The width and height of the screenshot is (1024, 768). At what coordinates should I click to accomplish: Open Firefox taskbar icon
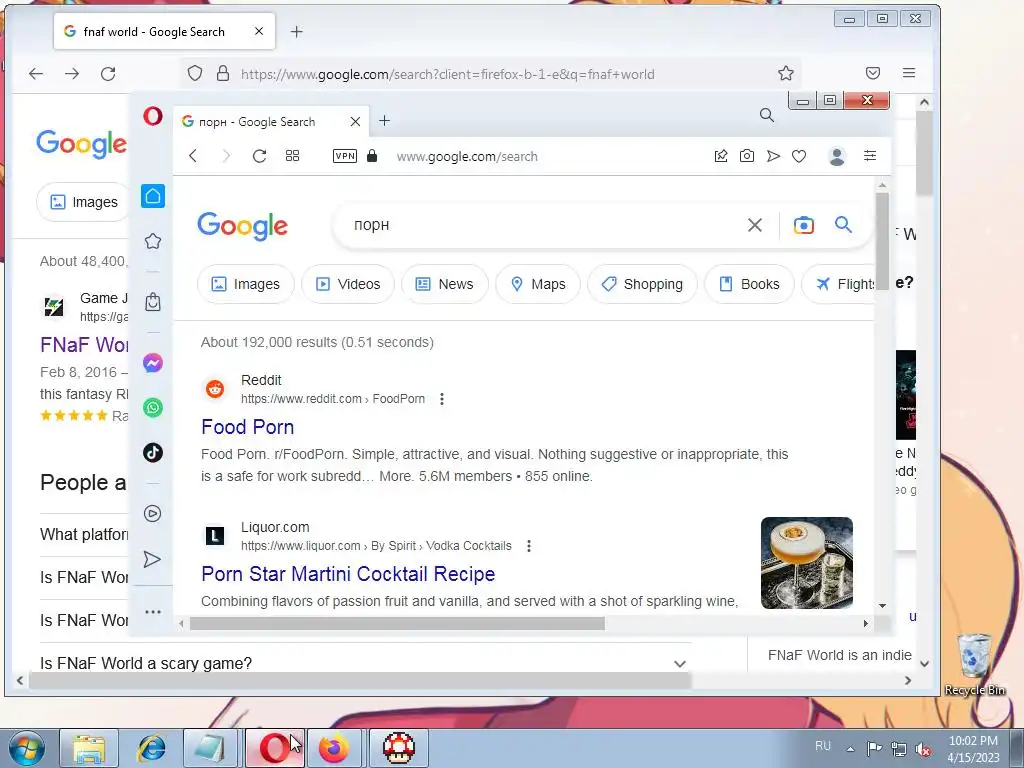point(334,748)
